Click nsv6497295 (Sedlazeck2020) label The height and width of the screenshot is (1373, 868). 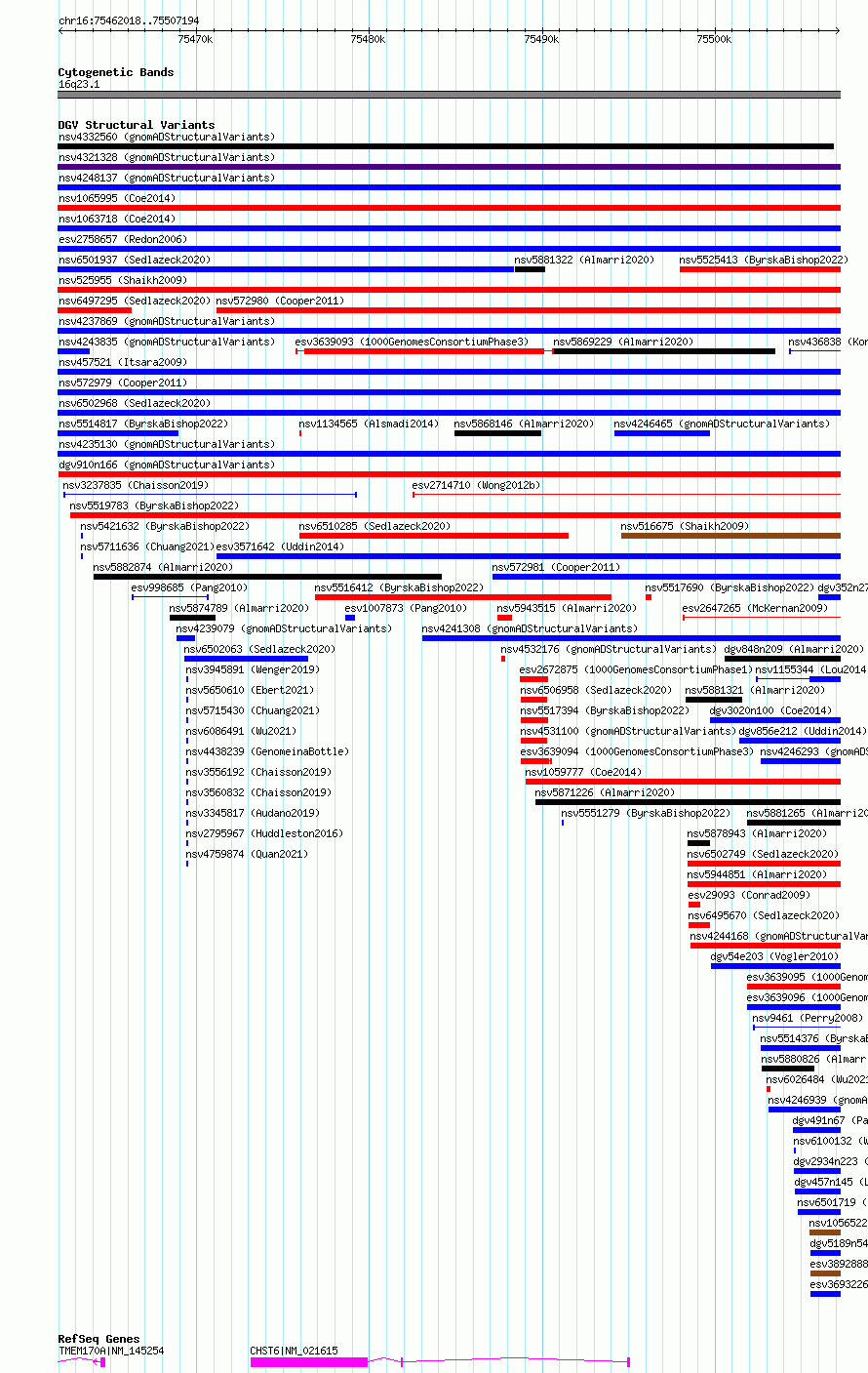135,301
